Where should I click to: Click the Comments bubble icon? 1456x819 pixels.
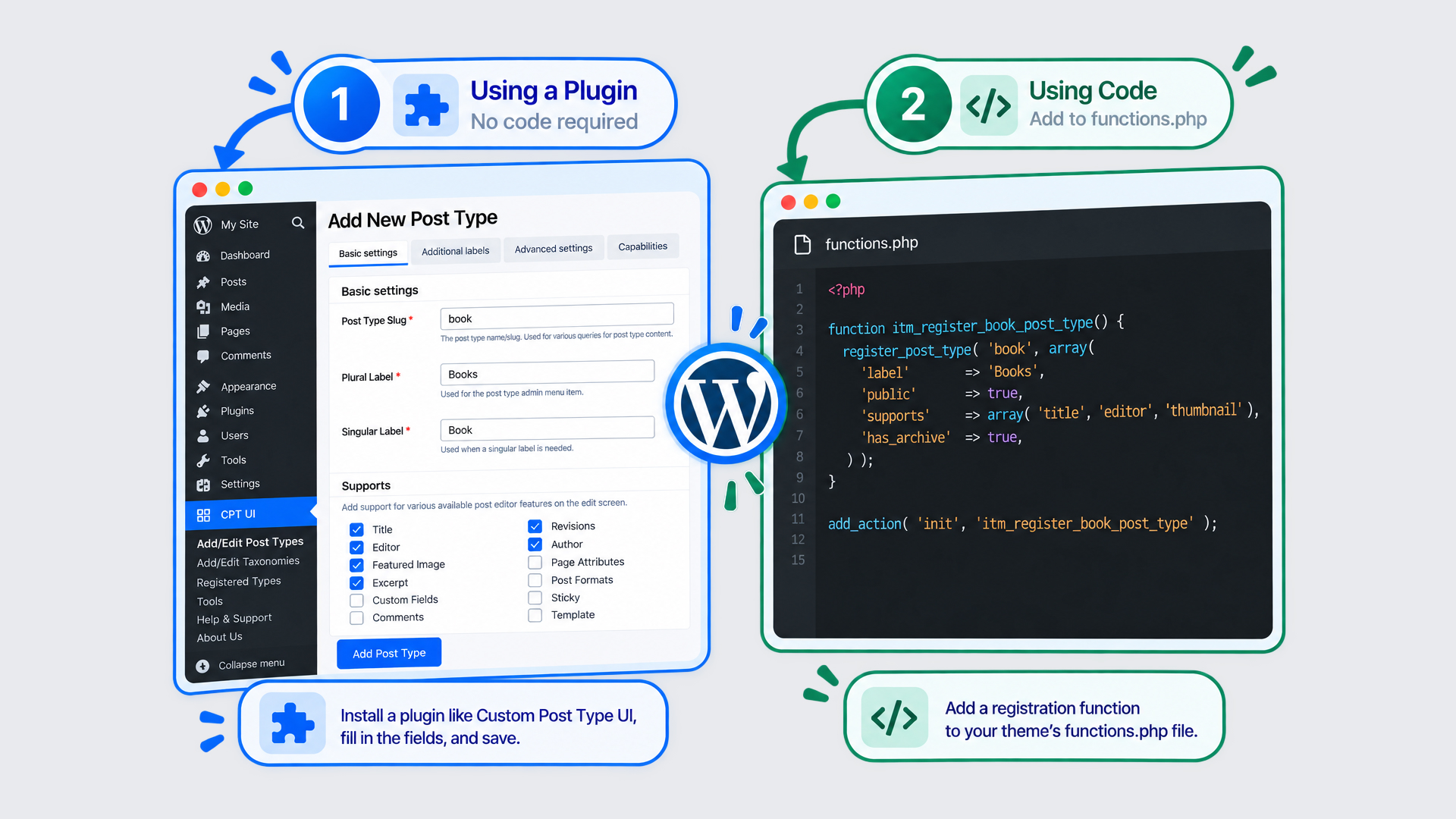coord(203,356)
